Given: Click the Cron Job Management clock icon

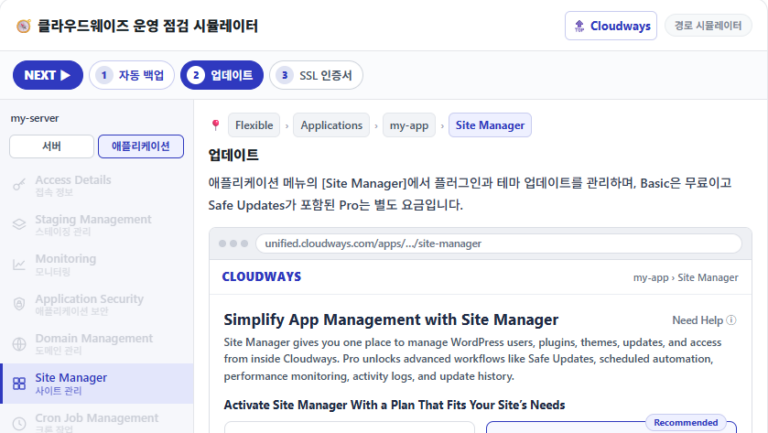Looking at the screenshot, I should (x=19, y=423).
